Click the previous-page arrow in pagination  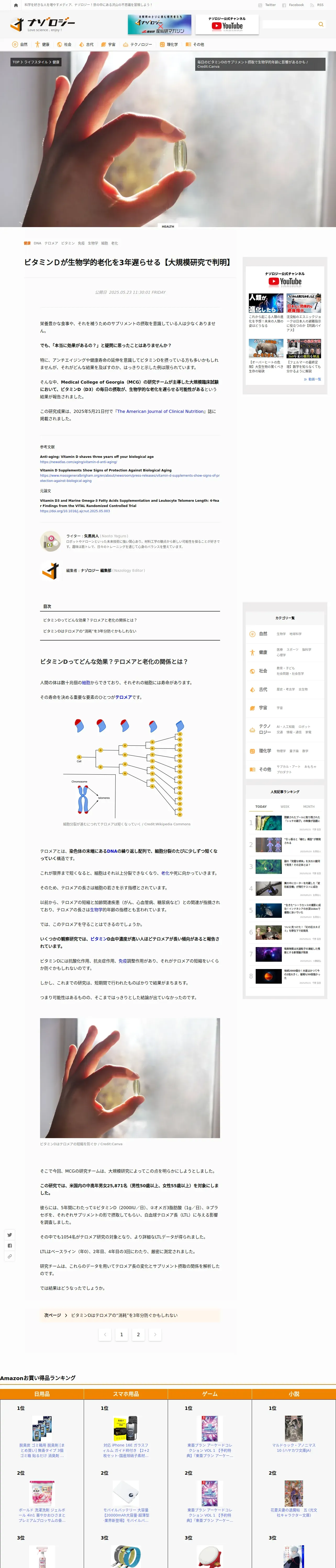click(x=105, y=1334)
